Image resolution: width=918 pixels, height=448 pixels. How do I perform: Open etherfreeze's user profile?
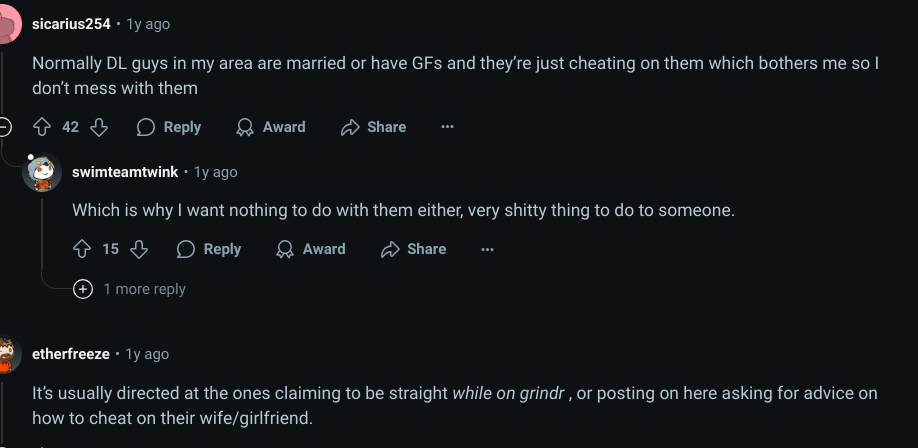click(x=71, y=354)
